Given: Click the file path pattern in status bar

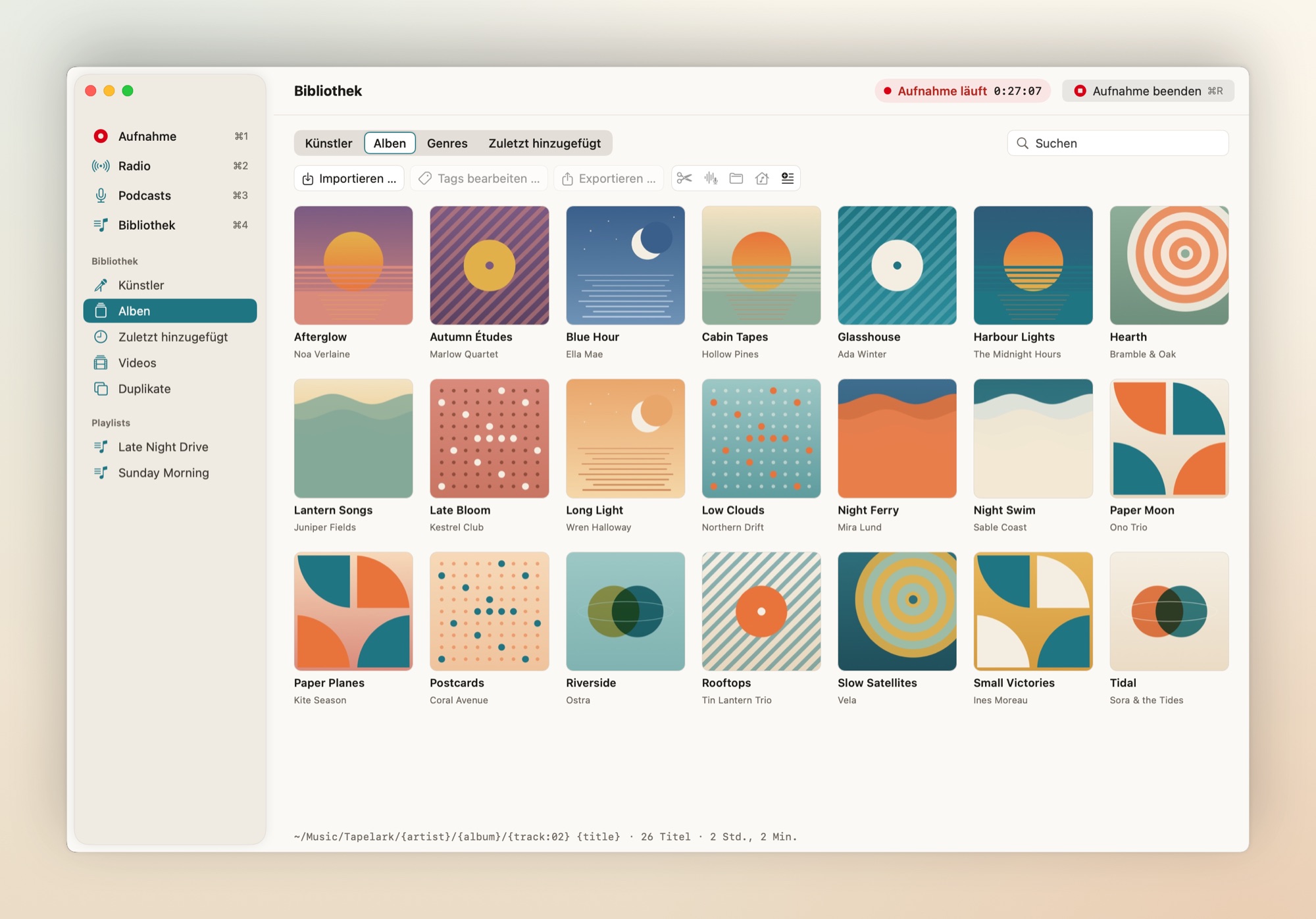Looking at the screenshot, I should [x=457, y=837].
